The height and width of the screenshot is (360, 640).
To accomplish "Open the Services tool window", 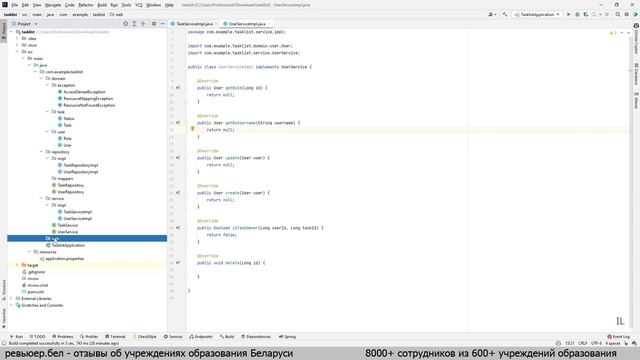I will click(173, 337).
